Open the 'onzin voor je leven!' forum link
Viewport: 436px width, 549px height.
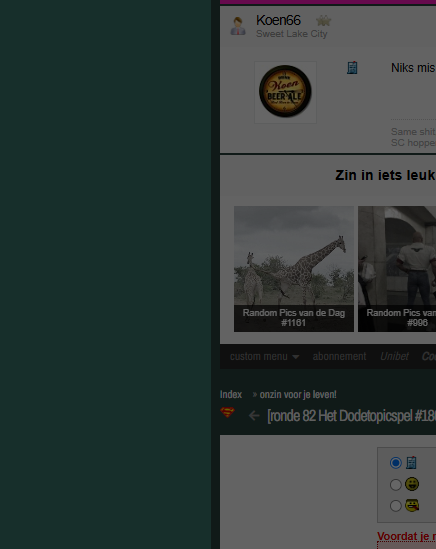[x=298, y=395]
